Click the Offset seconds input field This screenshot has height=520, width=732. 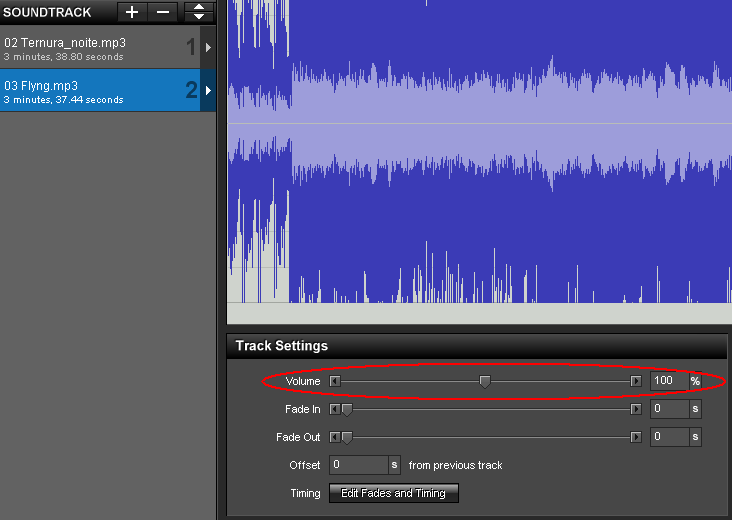357,465
